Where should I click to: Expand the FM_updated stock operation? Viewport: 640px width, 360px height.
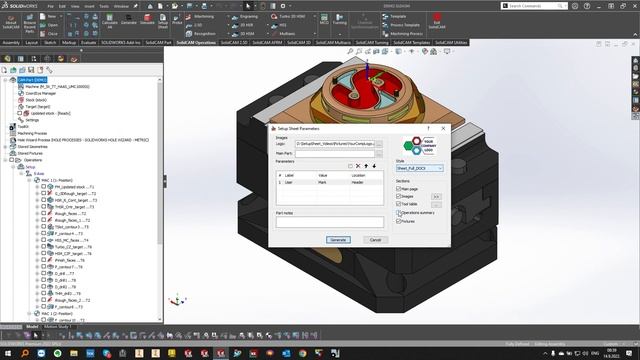pyautogui.click(x=37, y=187)
